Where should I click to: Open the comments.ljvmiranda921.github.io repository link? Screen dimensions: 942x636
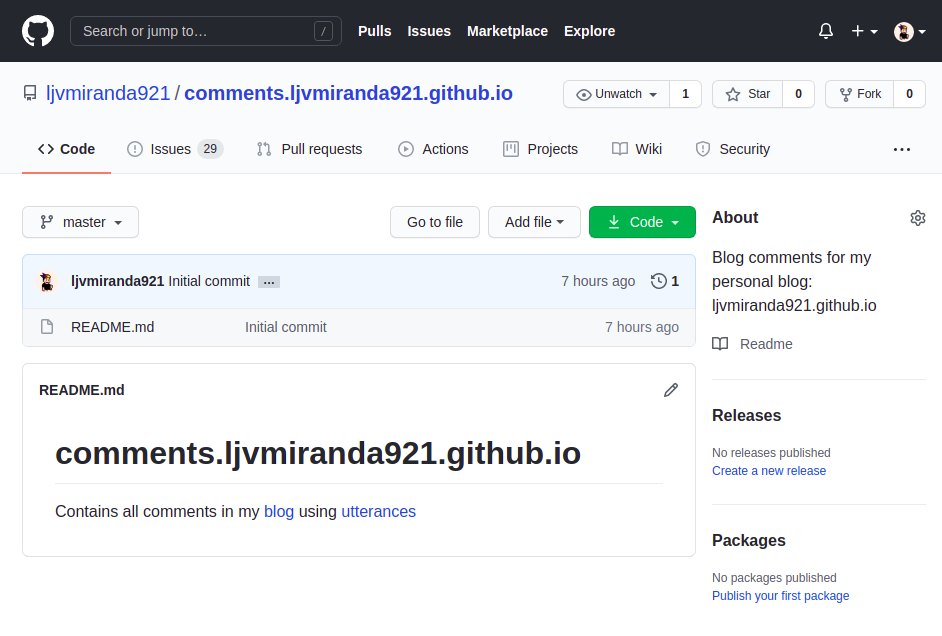click(x=348, y=94)
